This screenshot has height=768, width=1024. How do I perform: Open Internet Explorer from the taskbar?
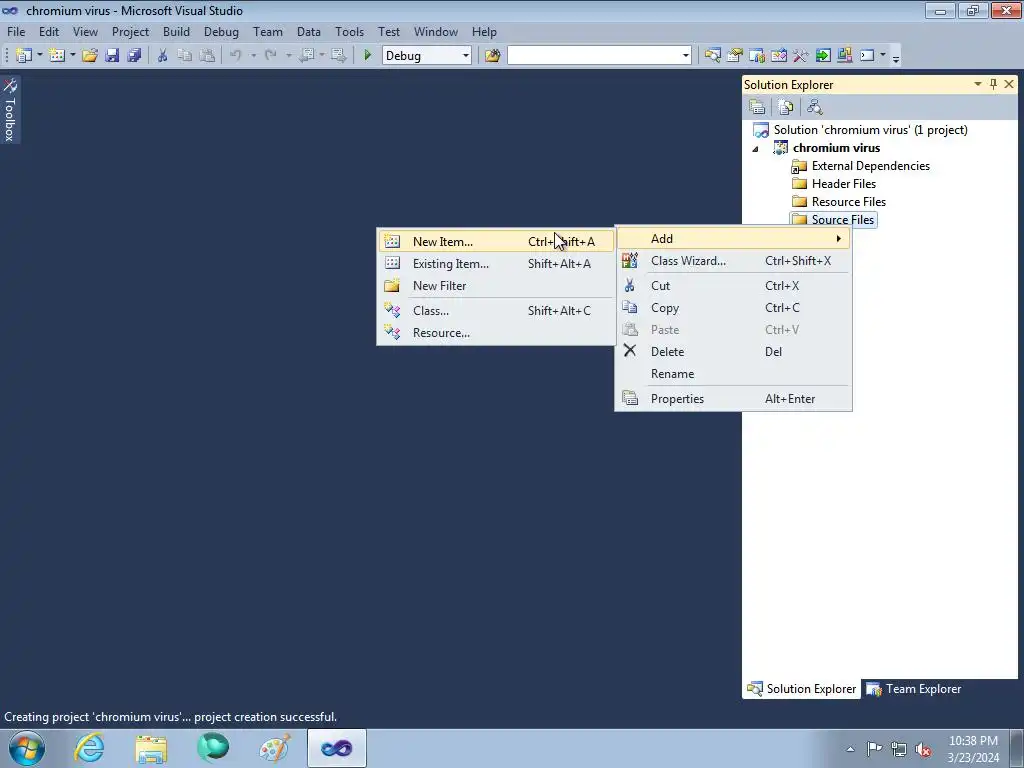pyautogui.click(x=89, y=748)
